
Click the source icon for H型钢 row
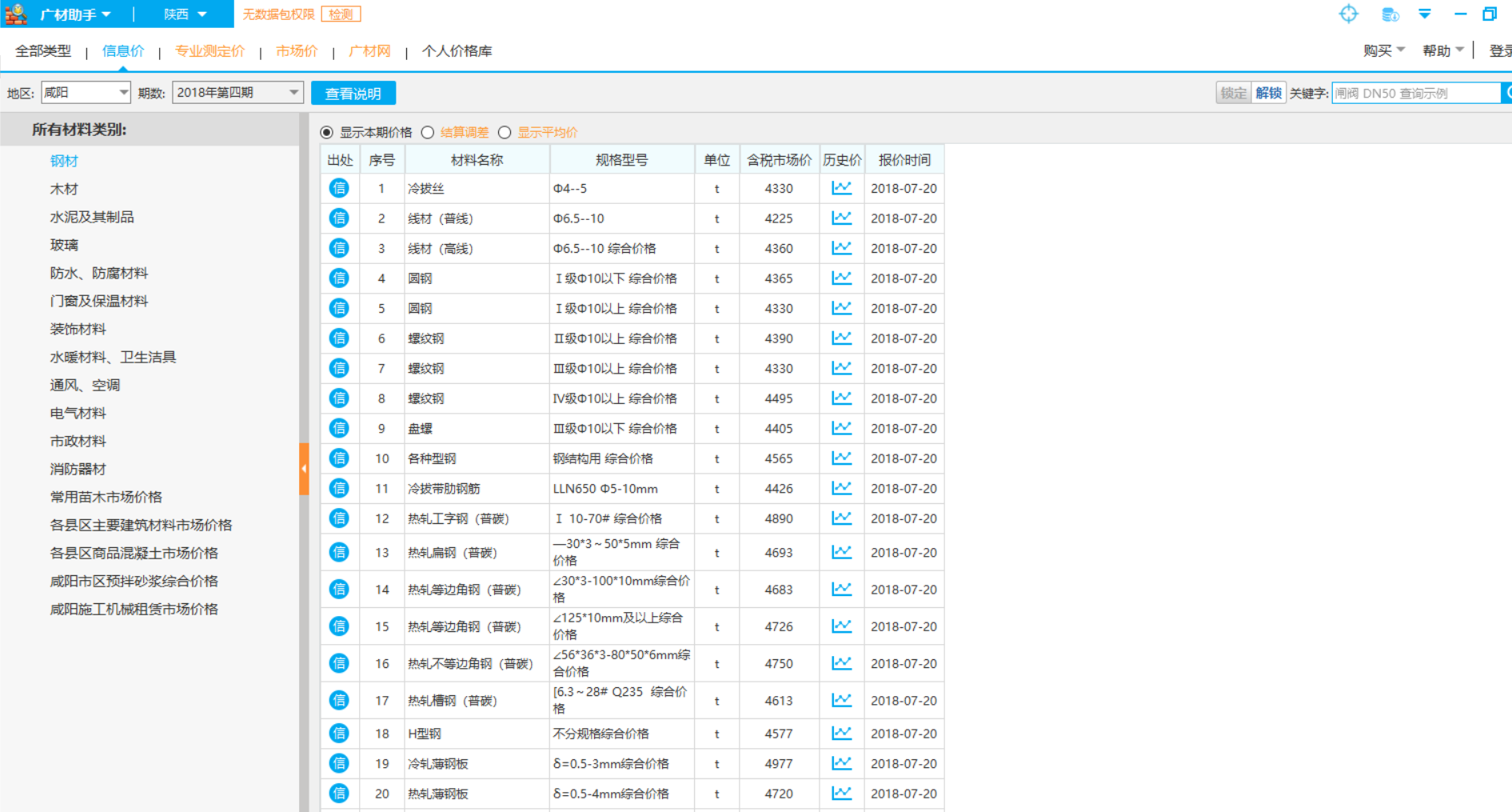(339, 733)
